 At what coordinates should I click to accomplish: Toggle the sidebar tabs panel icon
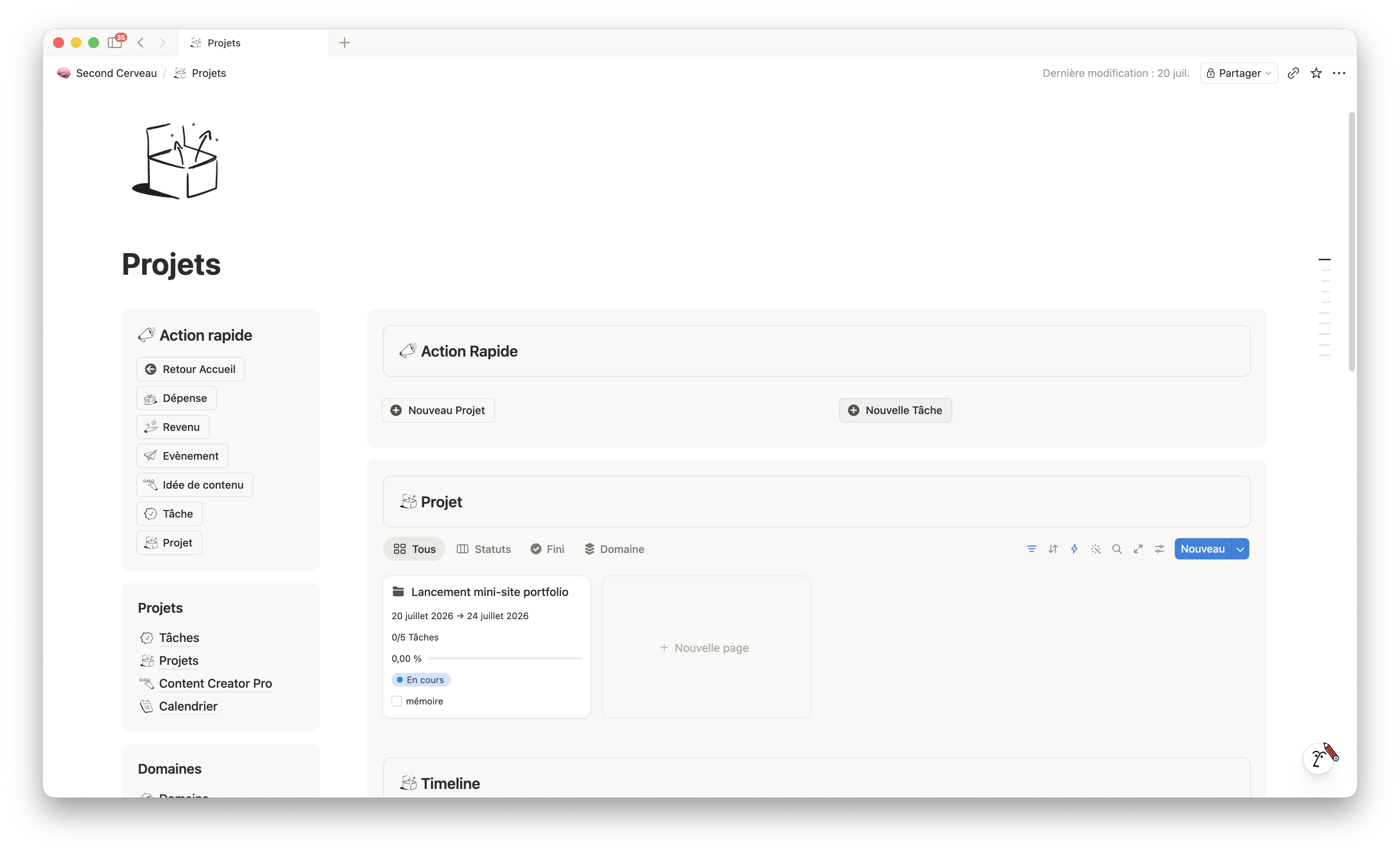tap(115, 42)
